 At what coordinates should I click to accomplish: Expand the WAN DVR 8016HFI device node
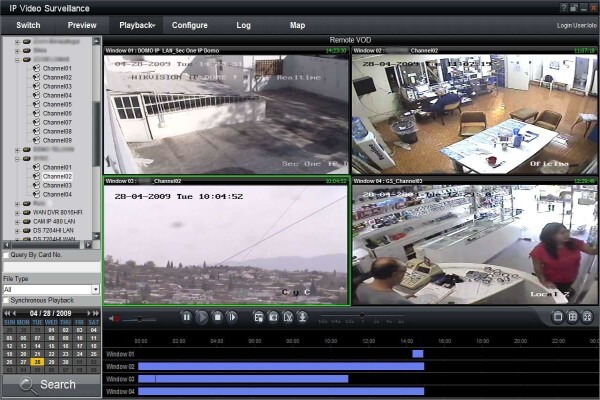17,213
